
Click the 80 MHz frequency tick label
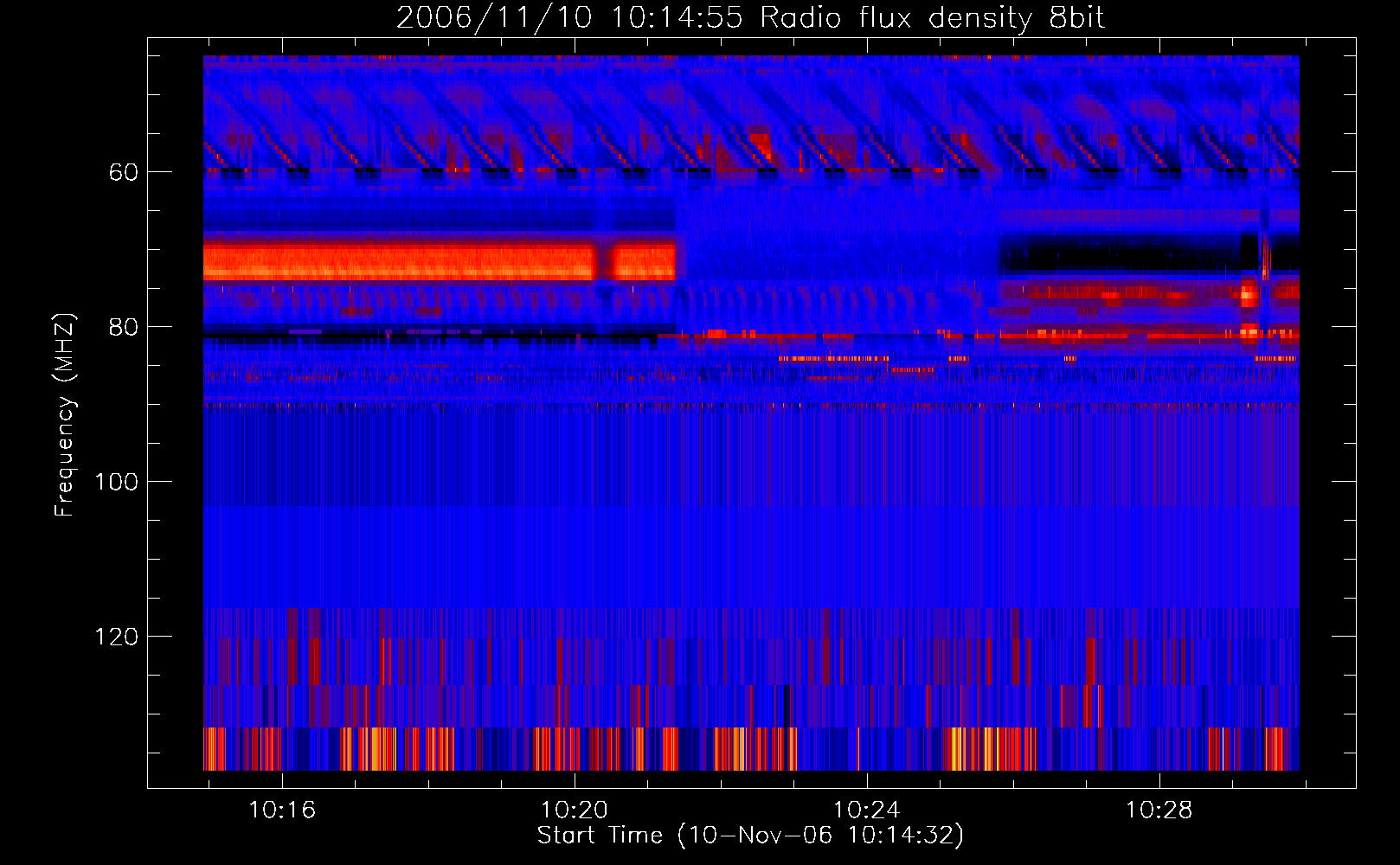tap(124, 327)
